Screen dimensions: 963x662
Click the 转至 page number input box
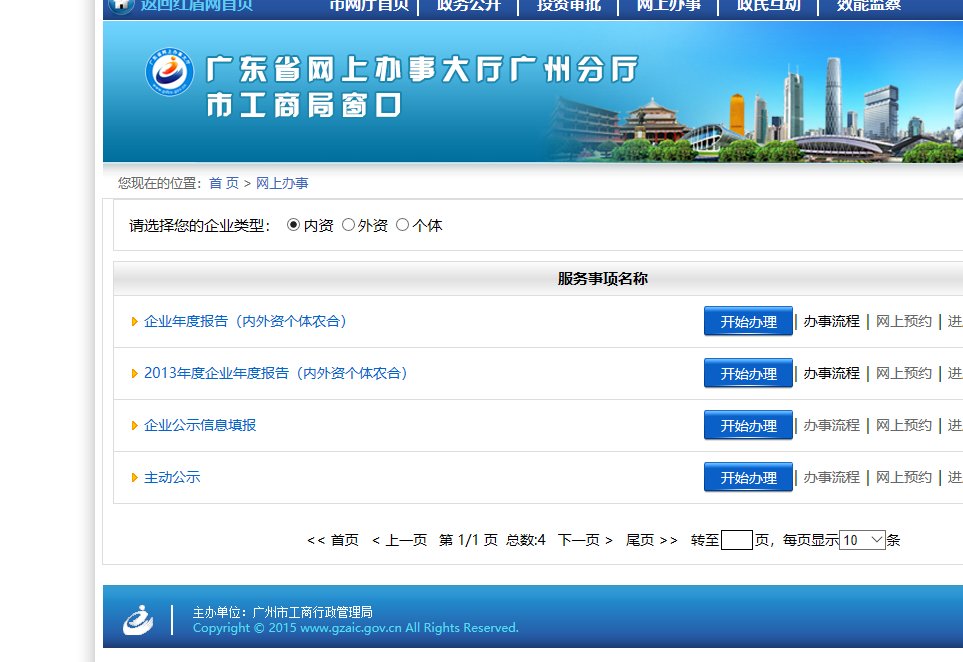[x=737, y=539]
